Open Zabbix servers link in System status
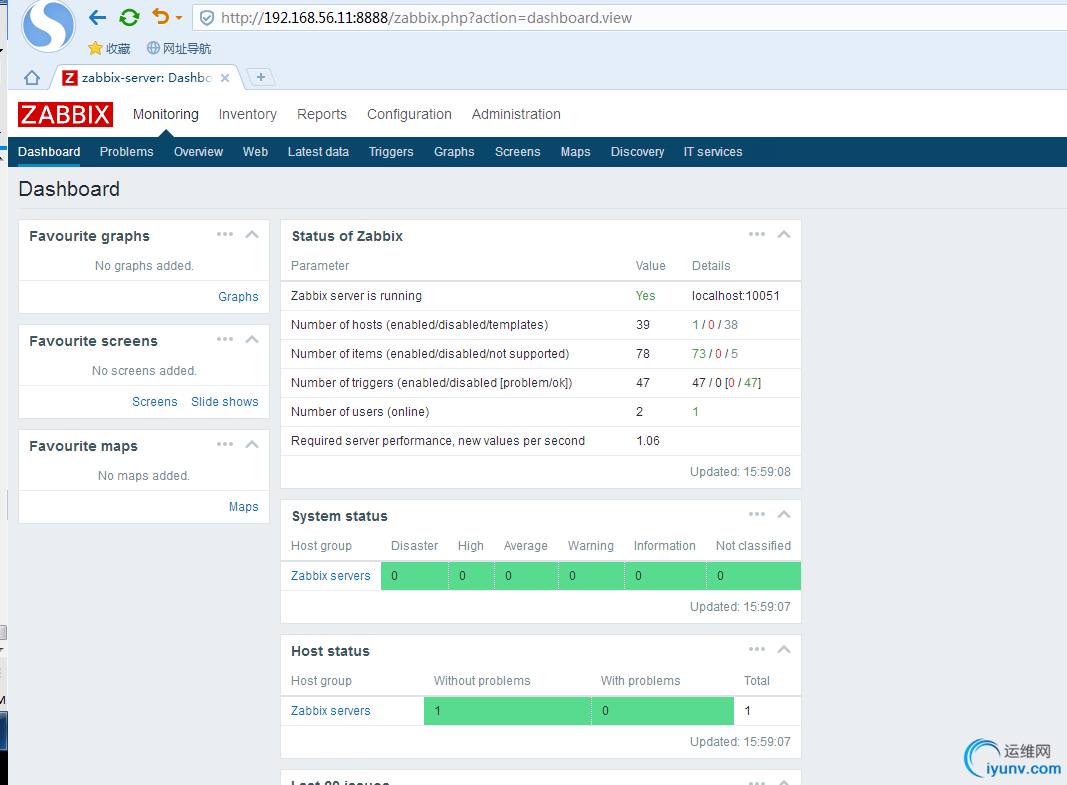 [331, 575]
